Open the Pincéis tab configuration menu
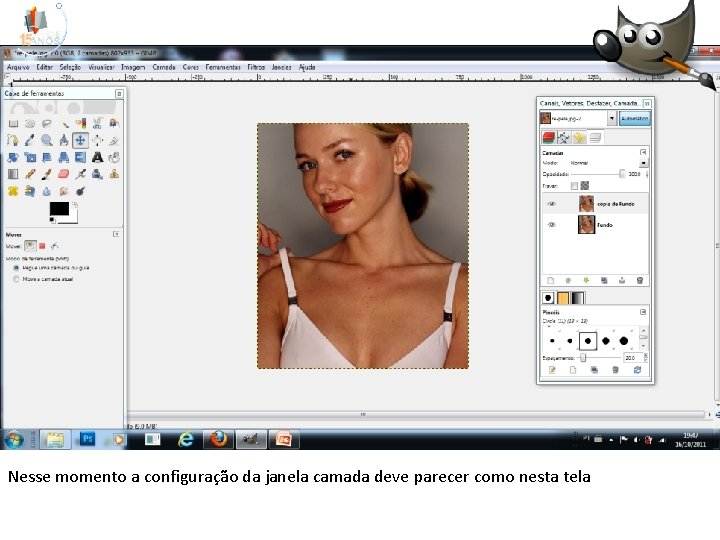Viewport: 720px width, 540px height. (643, 312)
